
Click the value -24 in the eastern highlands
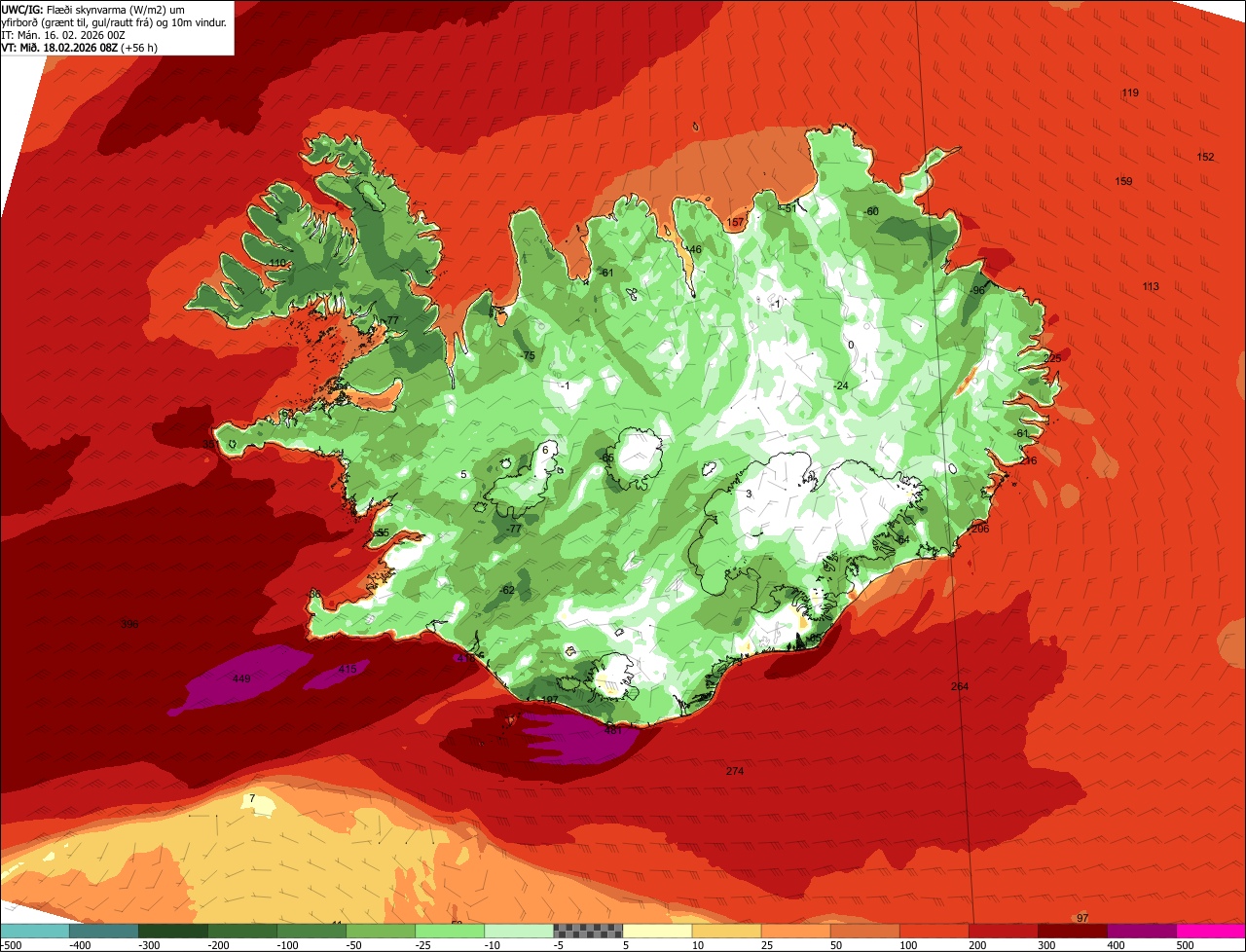(841, 386)
